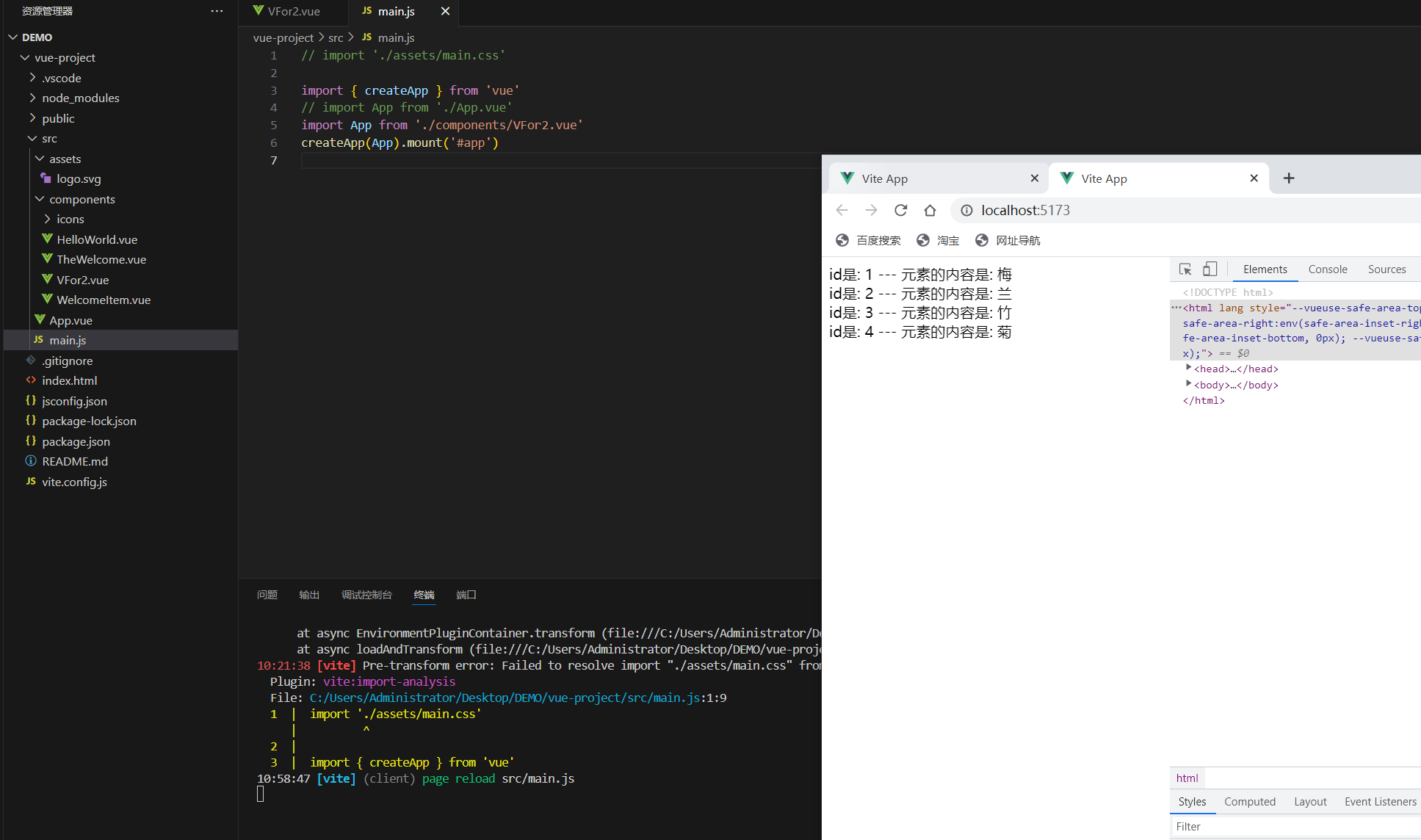Expand the public folder
Screen dimensions: 1421x840
(32, 117)
